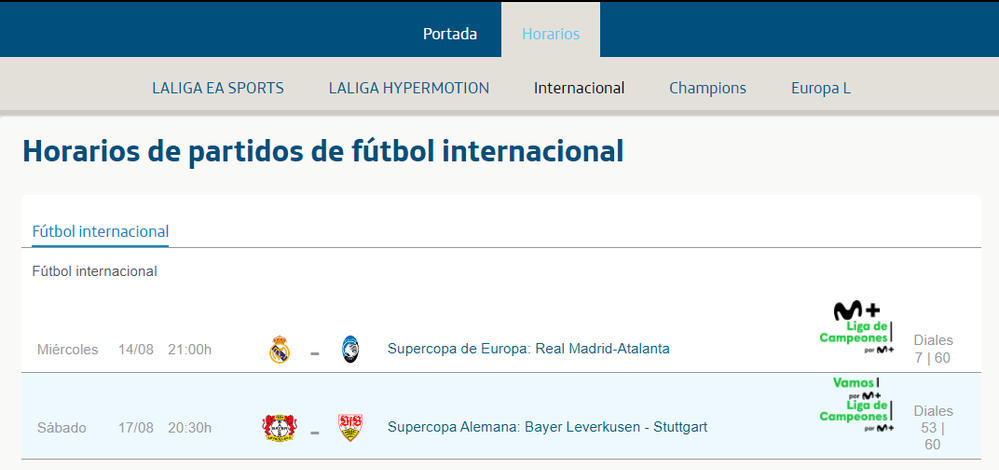Click the Vamos channel logo
This screenshot has height=470, width=999.
tap(856, 385)
